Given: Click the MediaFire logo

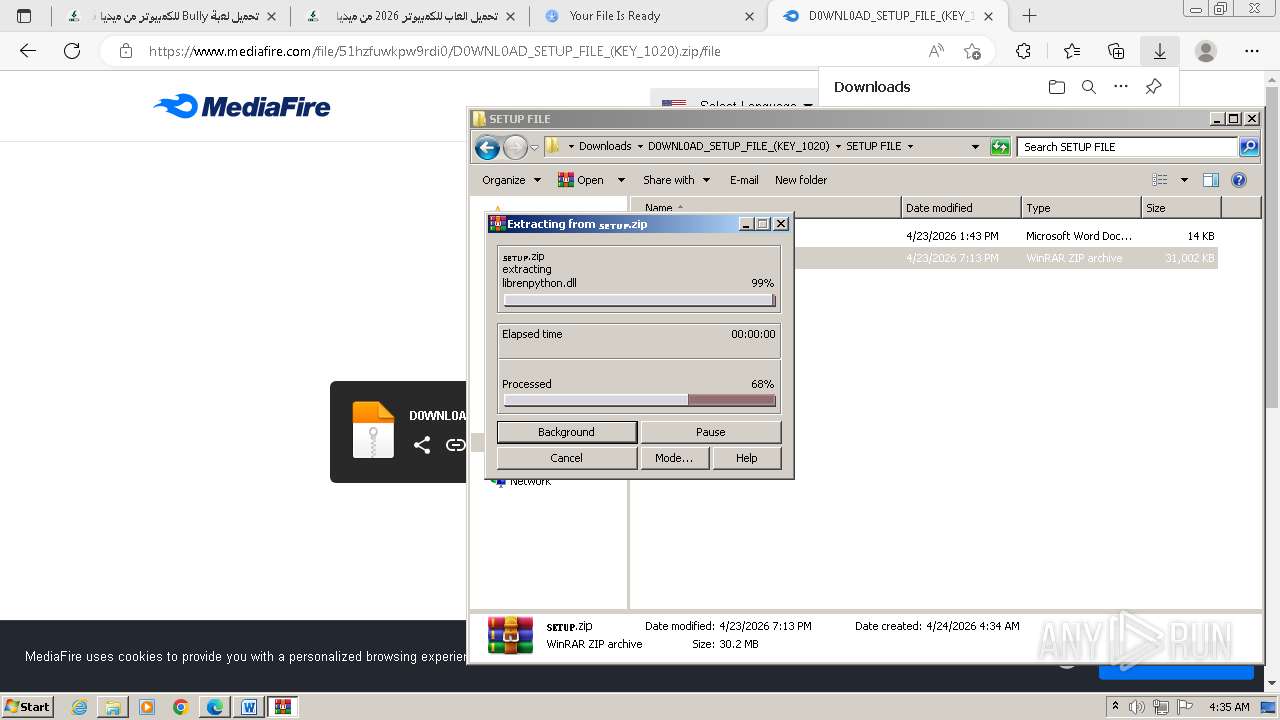Looking at the screenshot, I should (x=242, y=106).
